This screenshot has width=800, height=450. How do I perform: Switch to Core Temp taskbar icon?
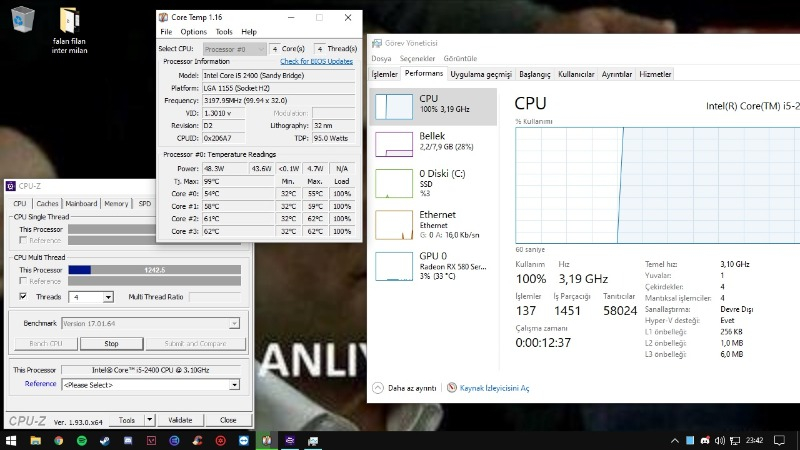[x=267, y=440]
